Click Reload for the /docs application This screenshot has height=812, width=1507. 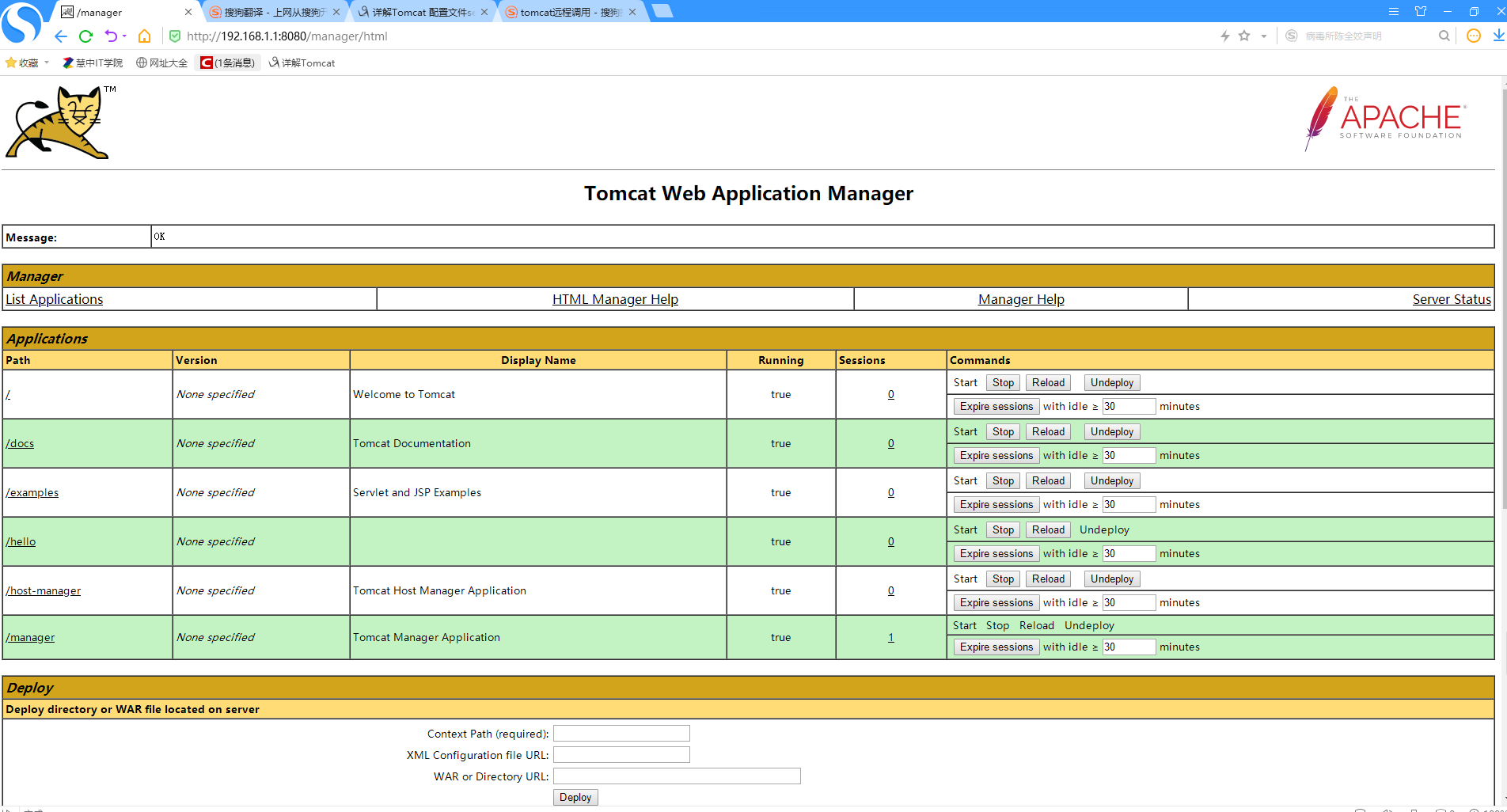1048,431
